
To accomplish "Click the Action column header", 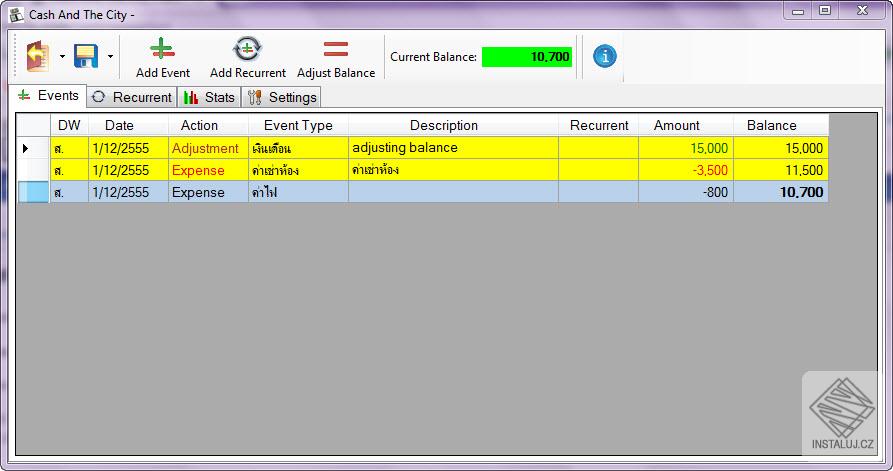I will [208, 125].
